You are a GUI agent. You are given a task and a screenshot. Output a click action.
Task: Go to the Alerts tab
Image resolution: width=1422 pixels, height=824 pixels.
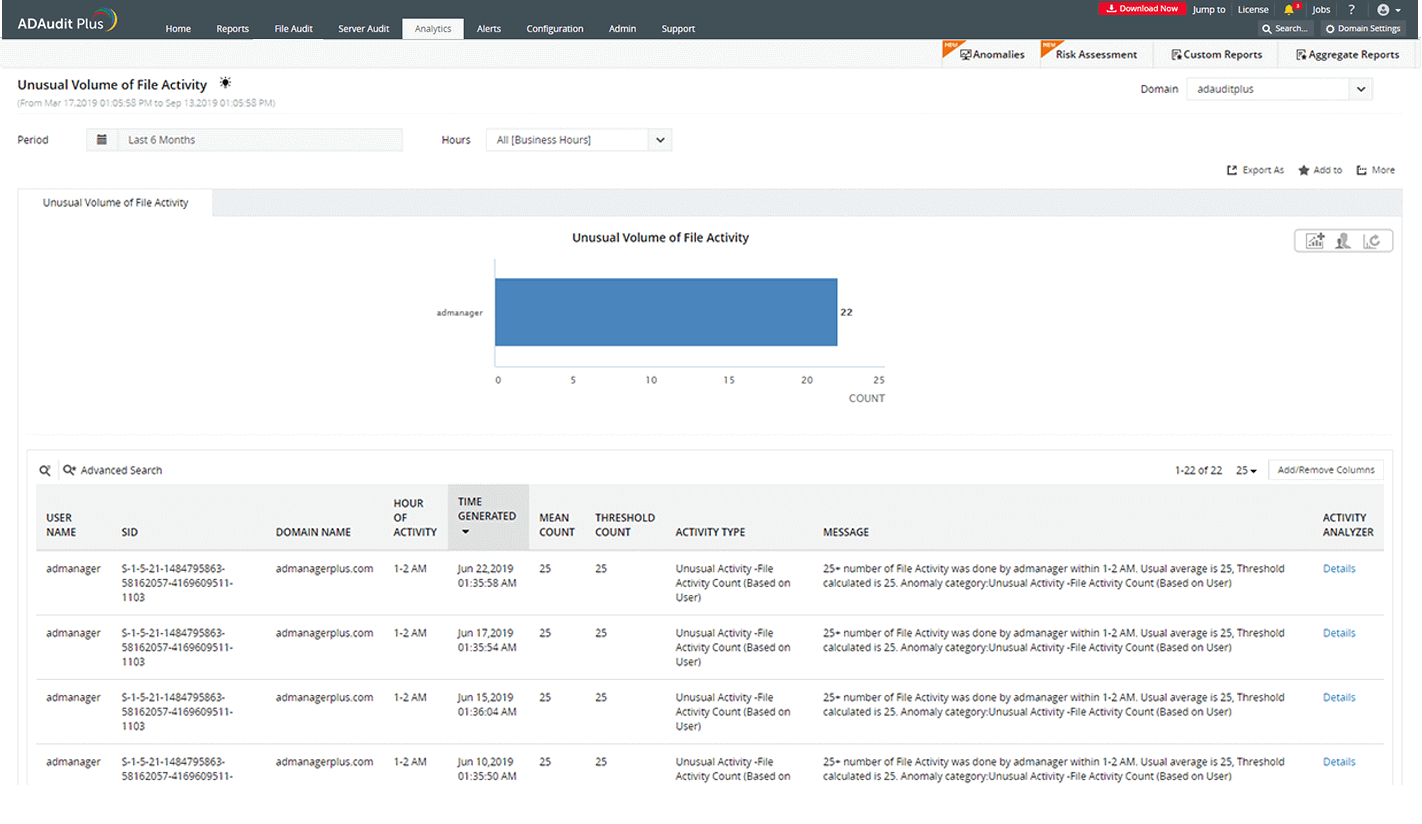pos(489,29)
